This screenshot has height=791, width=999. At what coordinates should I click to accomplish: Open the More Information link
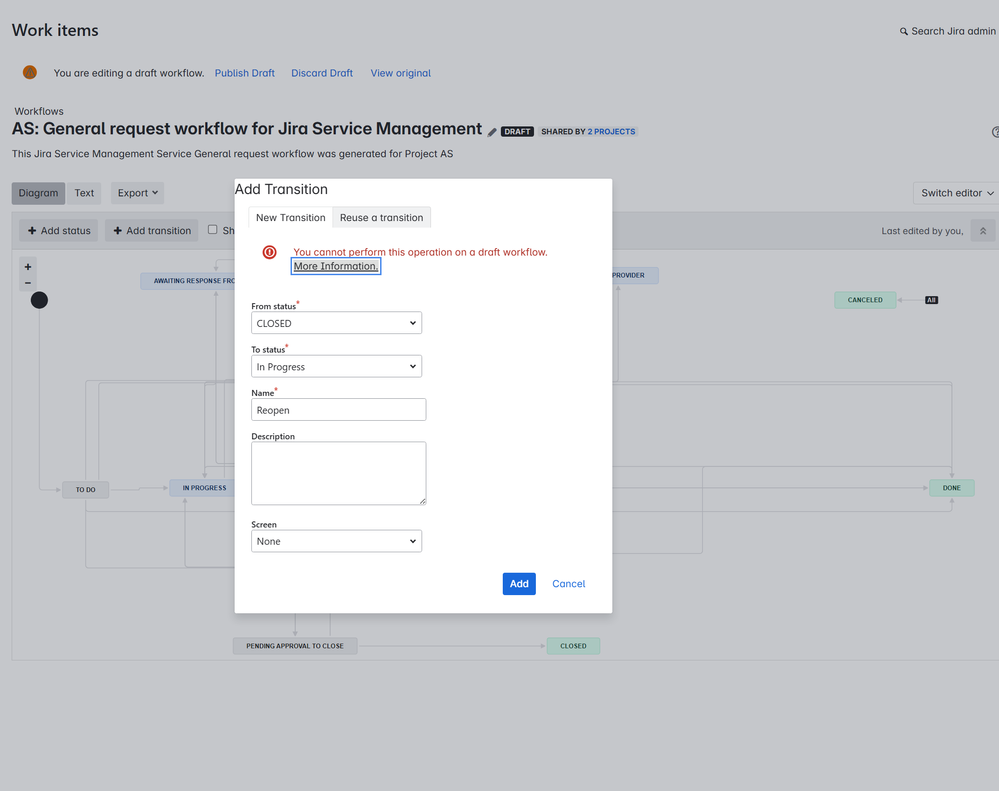coord(336,266)
